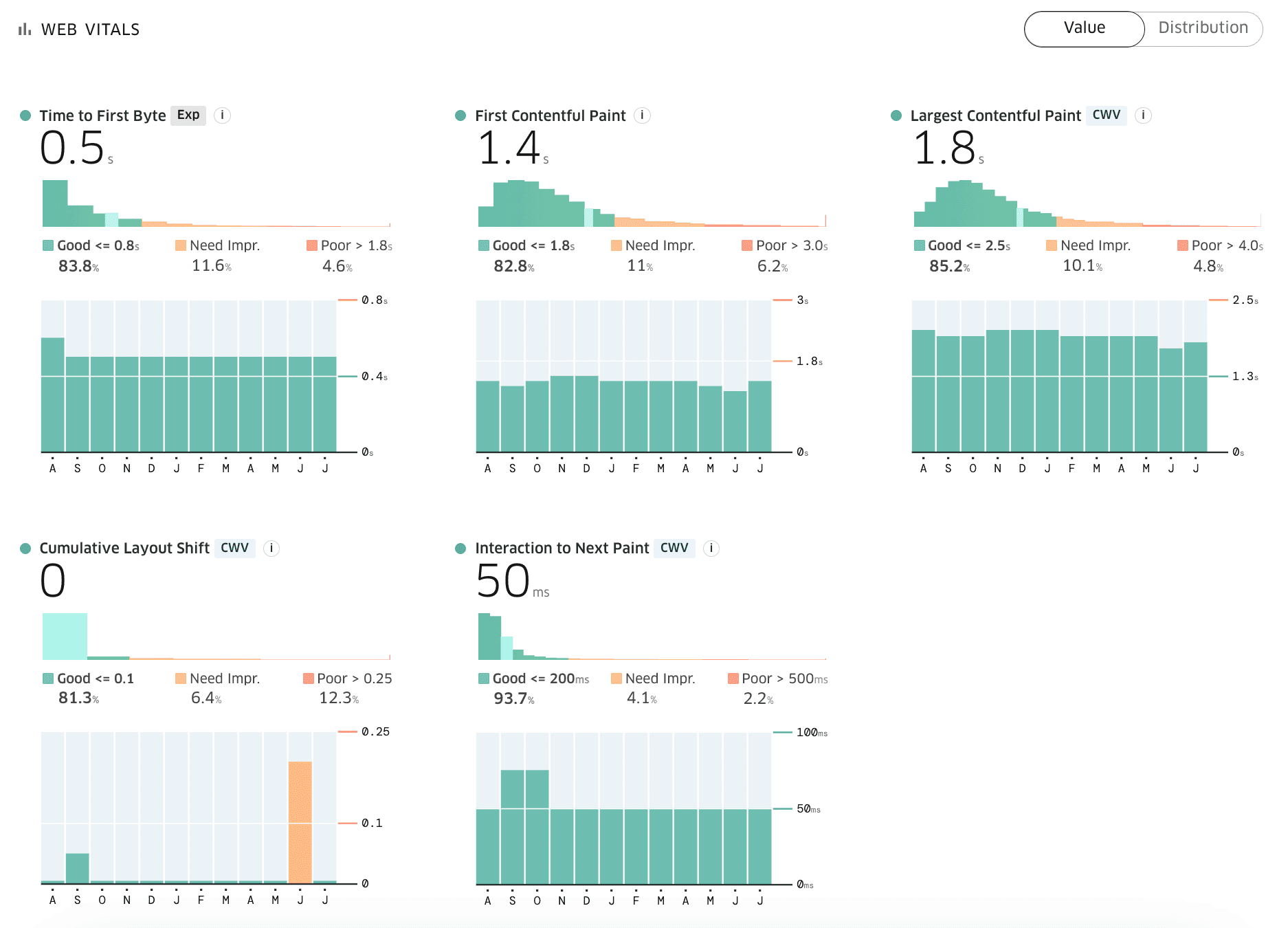The image size is (1288, 928).
Task: Click the Cumulative Layout Shift title
Action: point(124,549)
